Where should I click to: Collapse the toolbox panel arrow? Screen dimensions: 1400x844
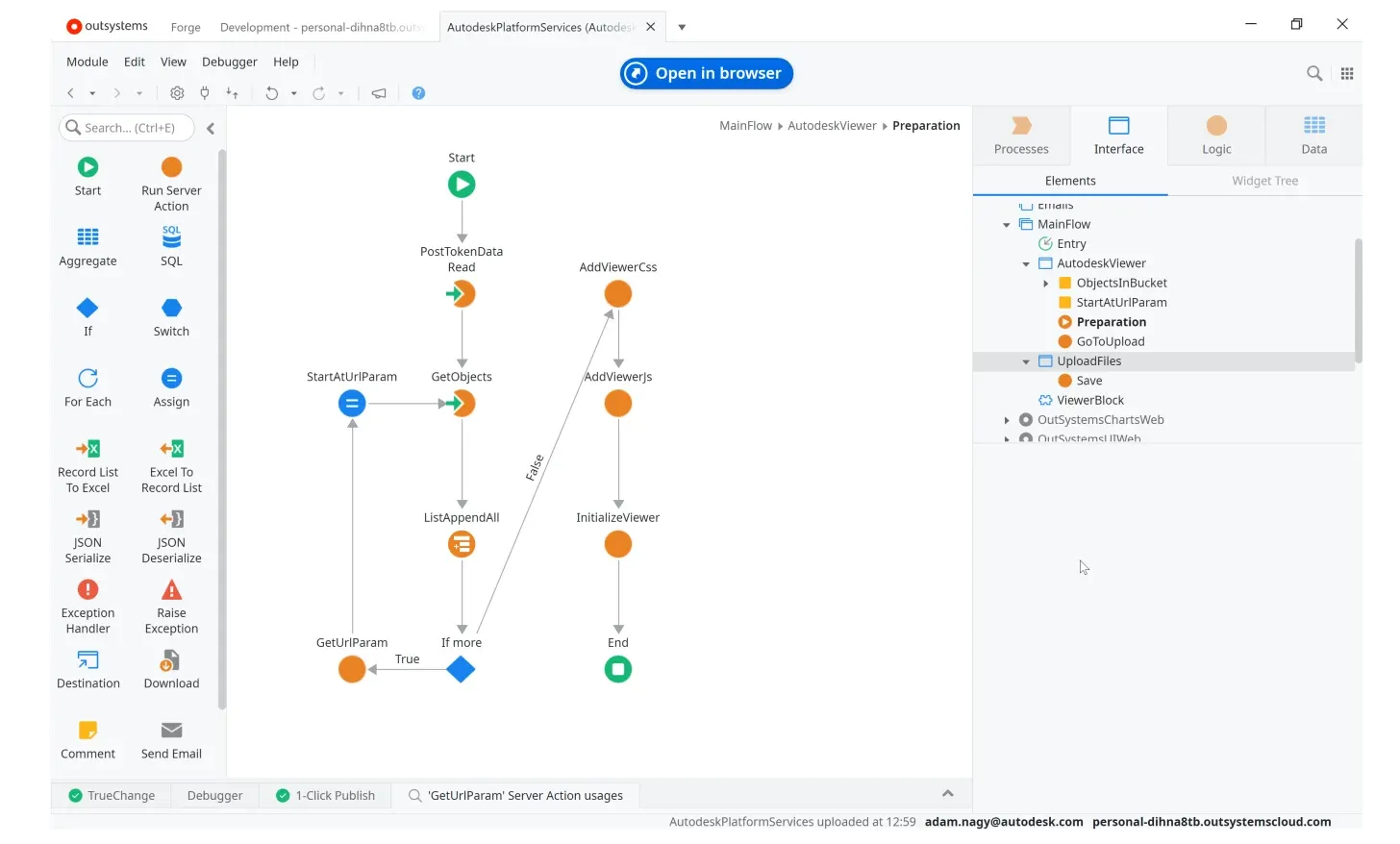(211, 128)
